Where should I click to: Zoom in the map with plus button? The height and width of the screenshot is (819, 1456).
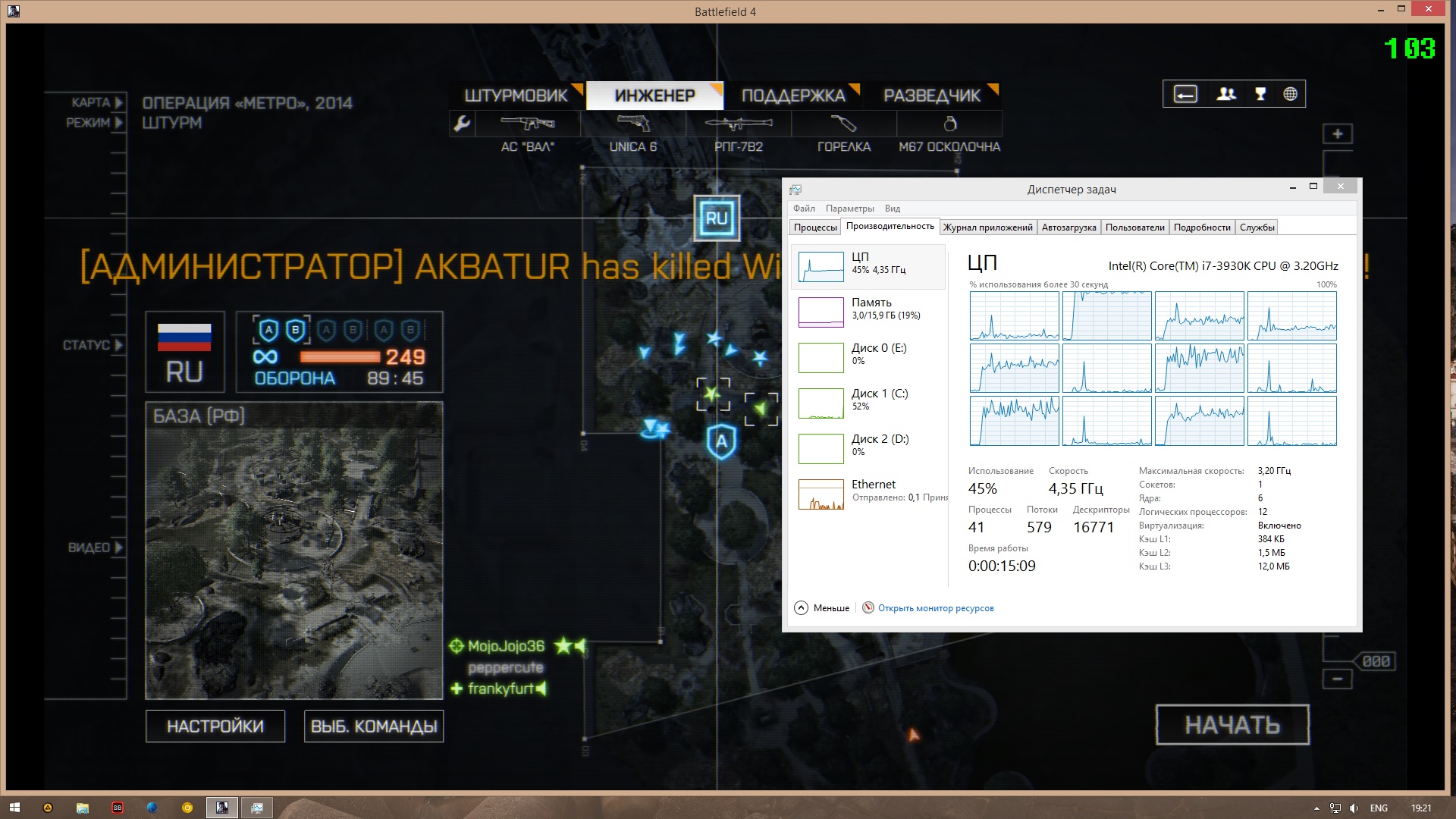point(1338,134)
